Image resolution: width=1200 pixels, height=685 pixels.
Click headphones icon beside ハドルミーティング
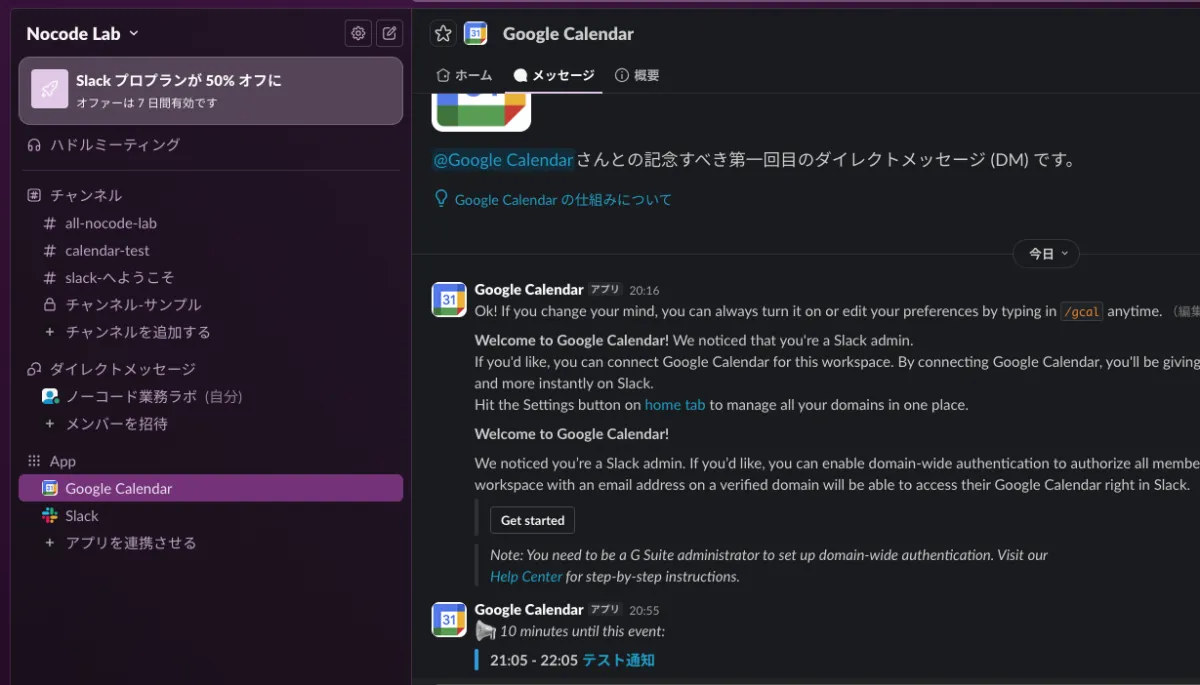pyautogui.click(x=34, y=145)
